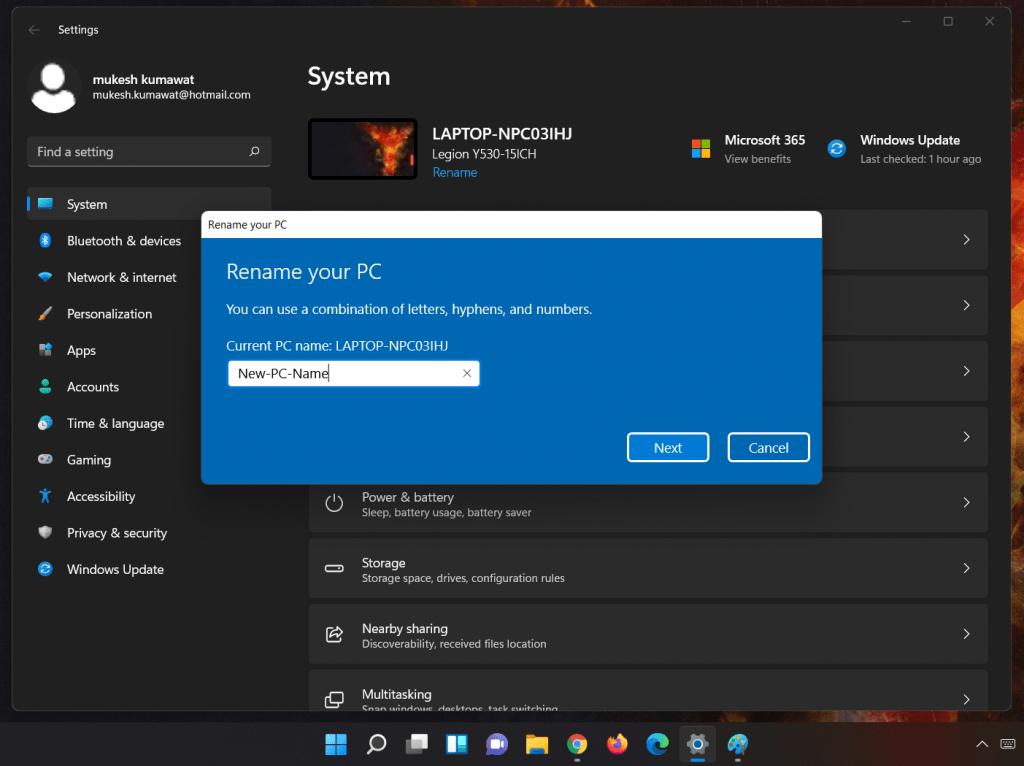Image resolution: width=1024 pixels, height=766 pixels.
Task: Show hidden icons in system tray
Action: coord(982,744)
